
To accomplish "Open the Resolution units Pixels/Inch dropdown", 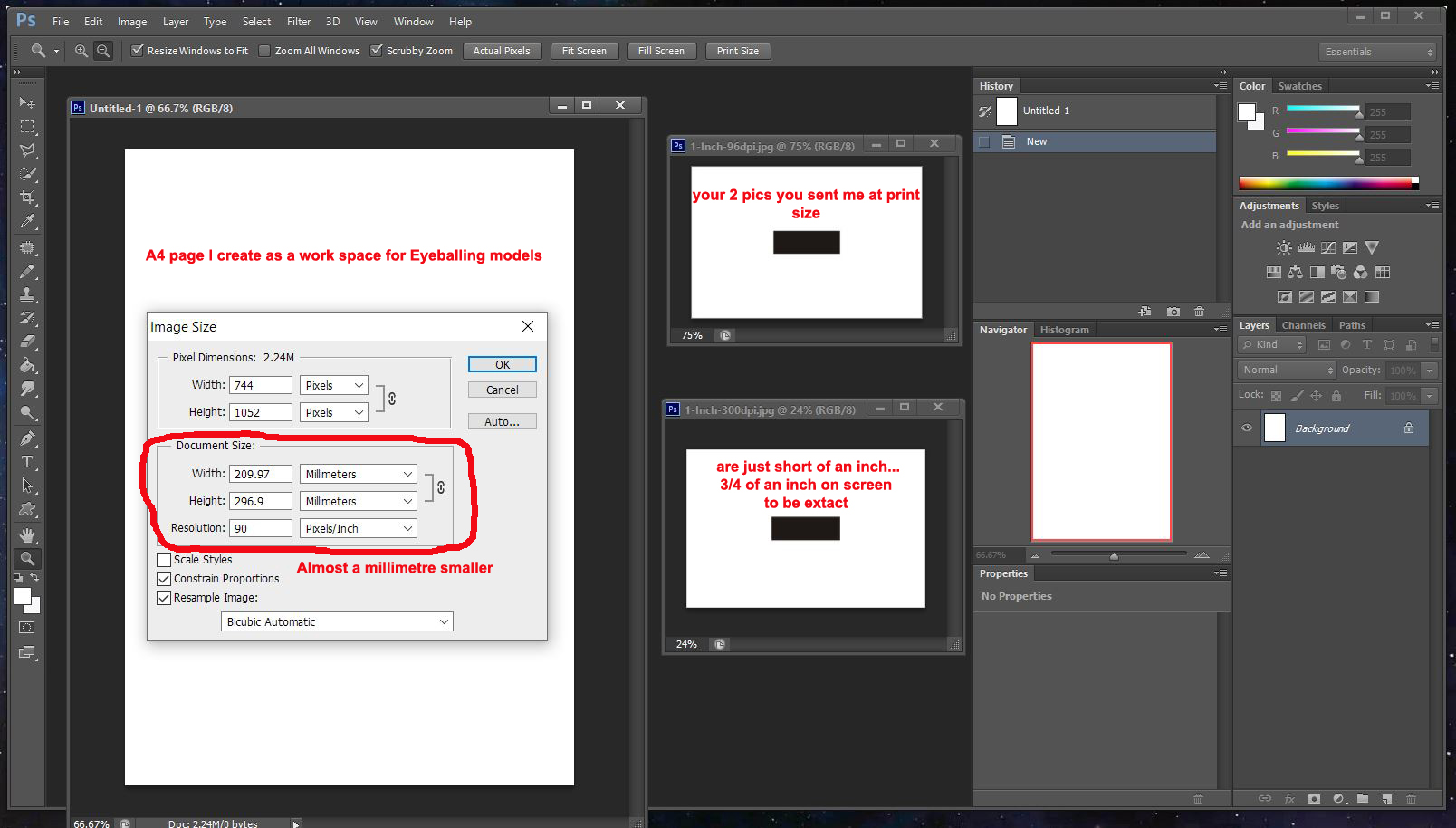I will tap(359, 528).
